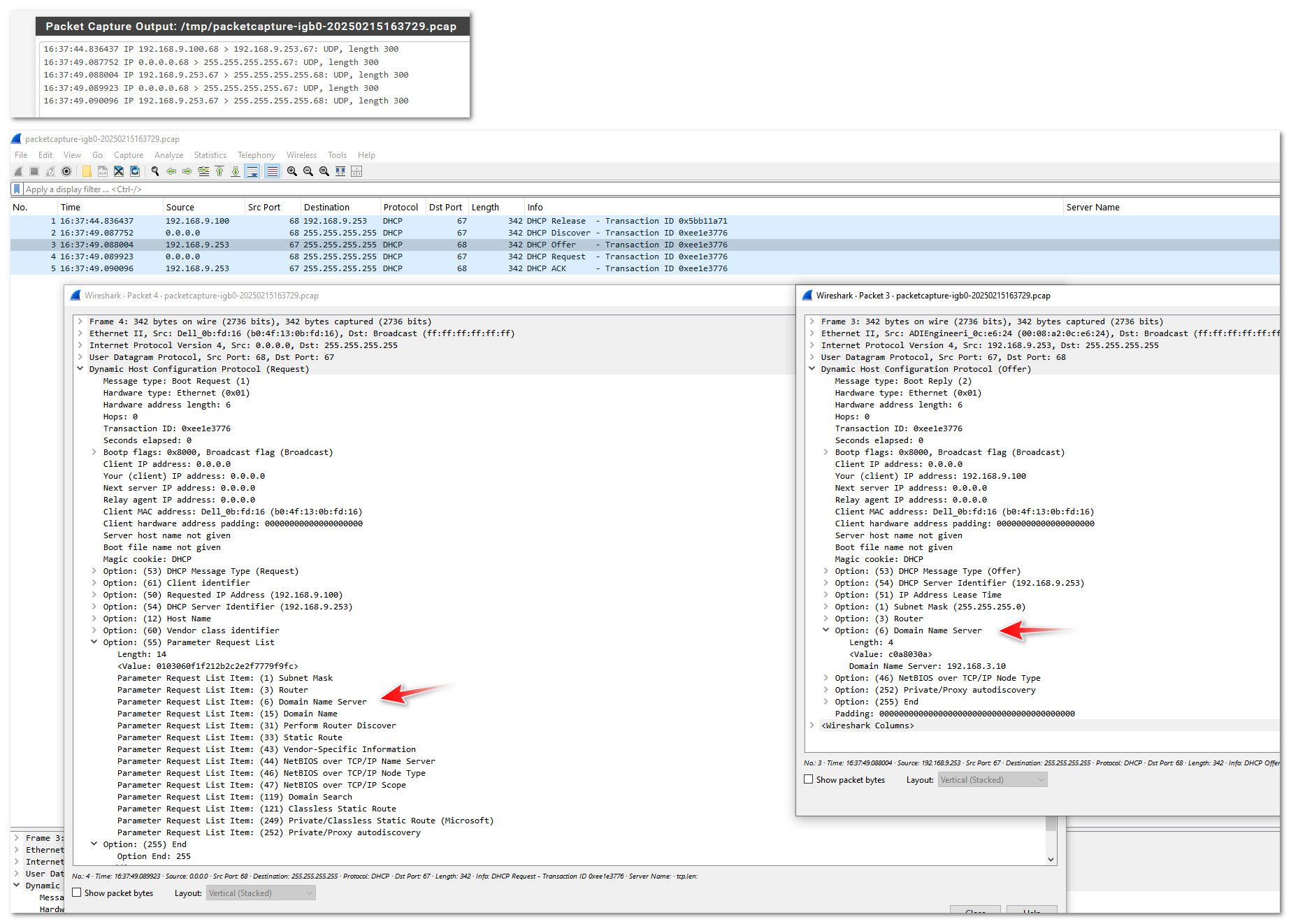Image resolution: width=1291 pixels, height=924 pixels.
Task: Click the Start capture shark fin toolbar icon
Action: pos(18,171)
